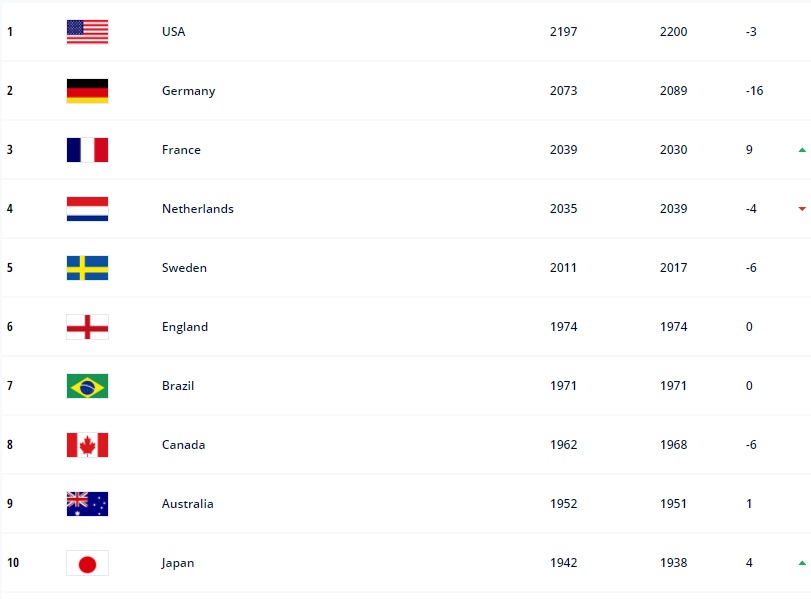Image resolution: width=811 pixels, height=599 pixels.
Task: Click France's green up arrow indicator
Action: tap(802, 150)
